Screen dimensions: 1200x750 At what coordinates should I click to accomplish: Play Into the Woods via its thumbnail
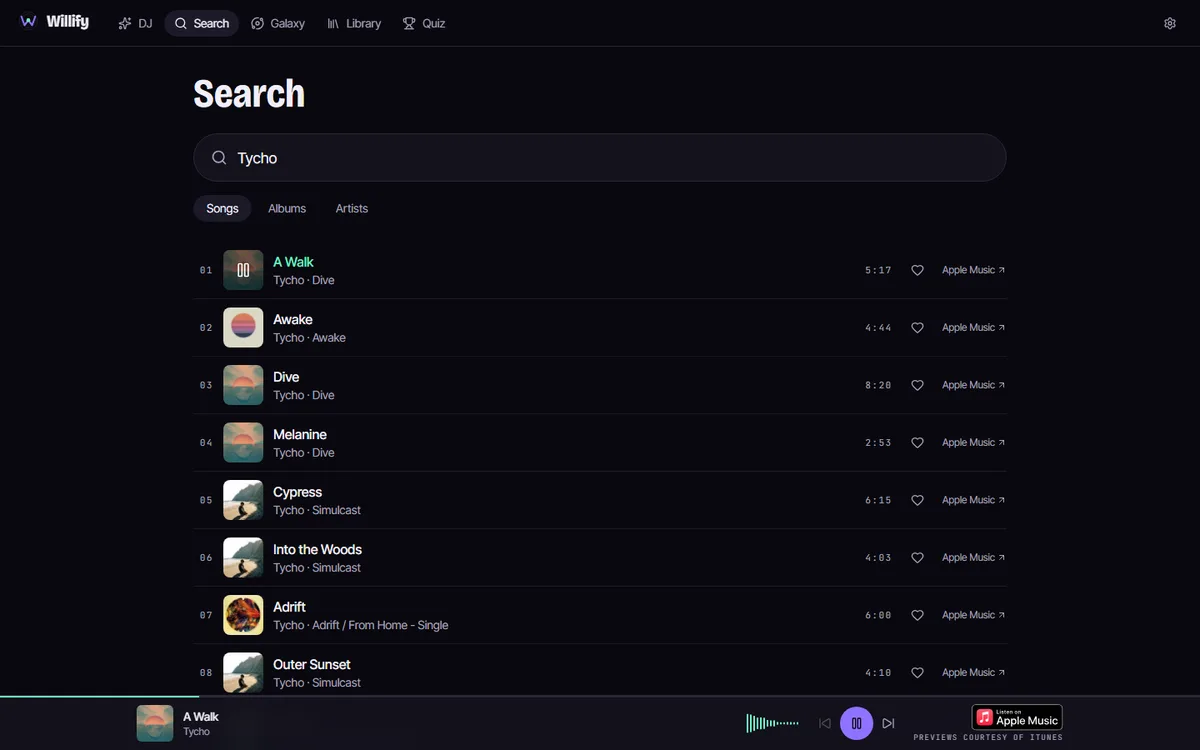pos(243,558)
